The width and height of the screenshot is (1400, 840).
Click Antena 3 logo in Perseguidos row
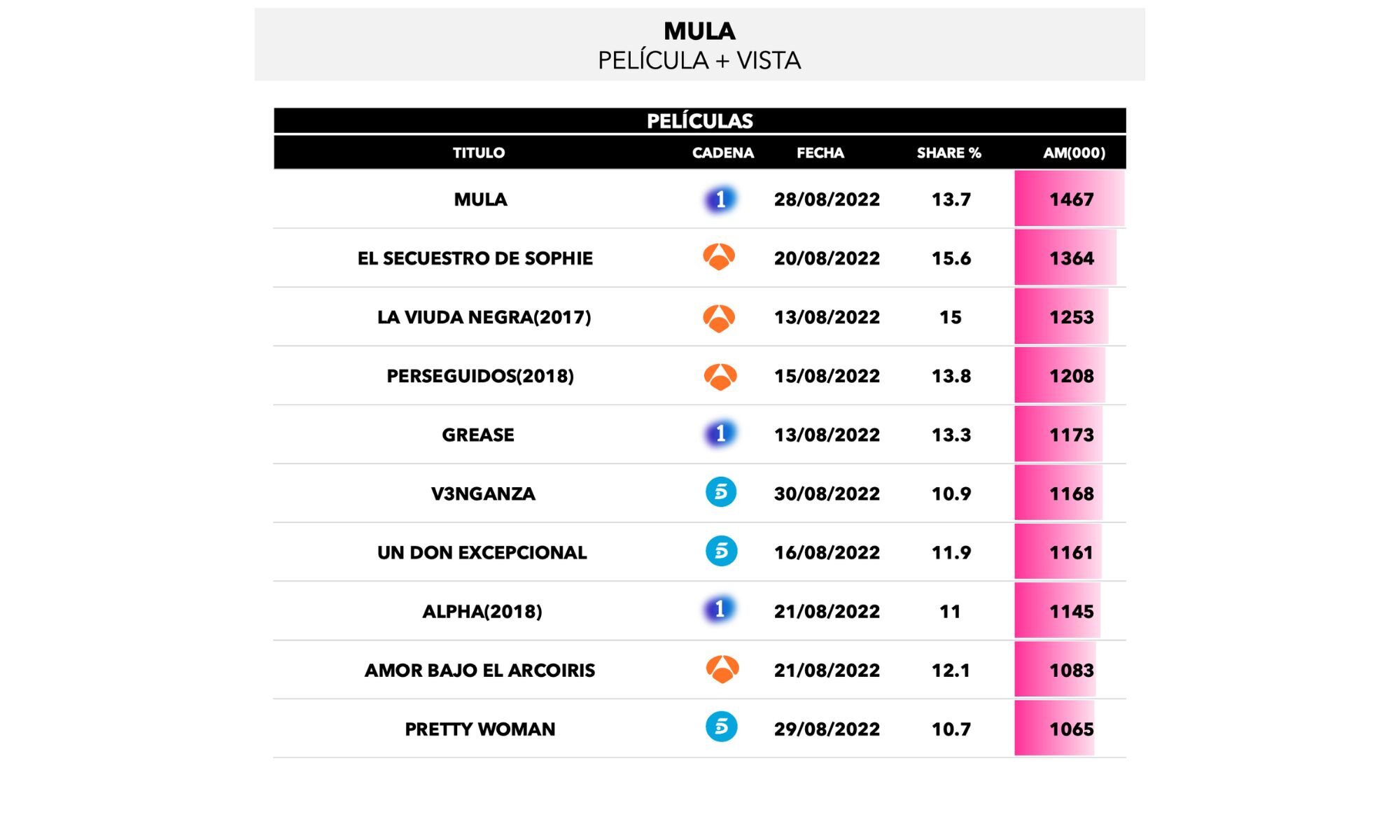[720, 377]
